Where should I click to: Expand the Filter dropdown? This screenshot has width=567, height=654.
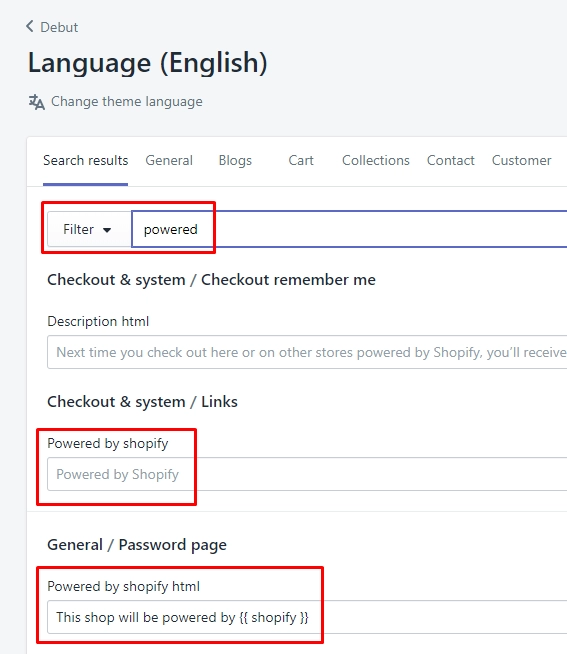pyautogui.click(x=89, y=229)
